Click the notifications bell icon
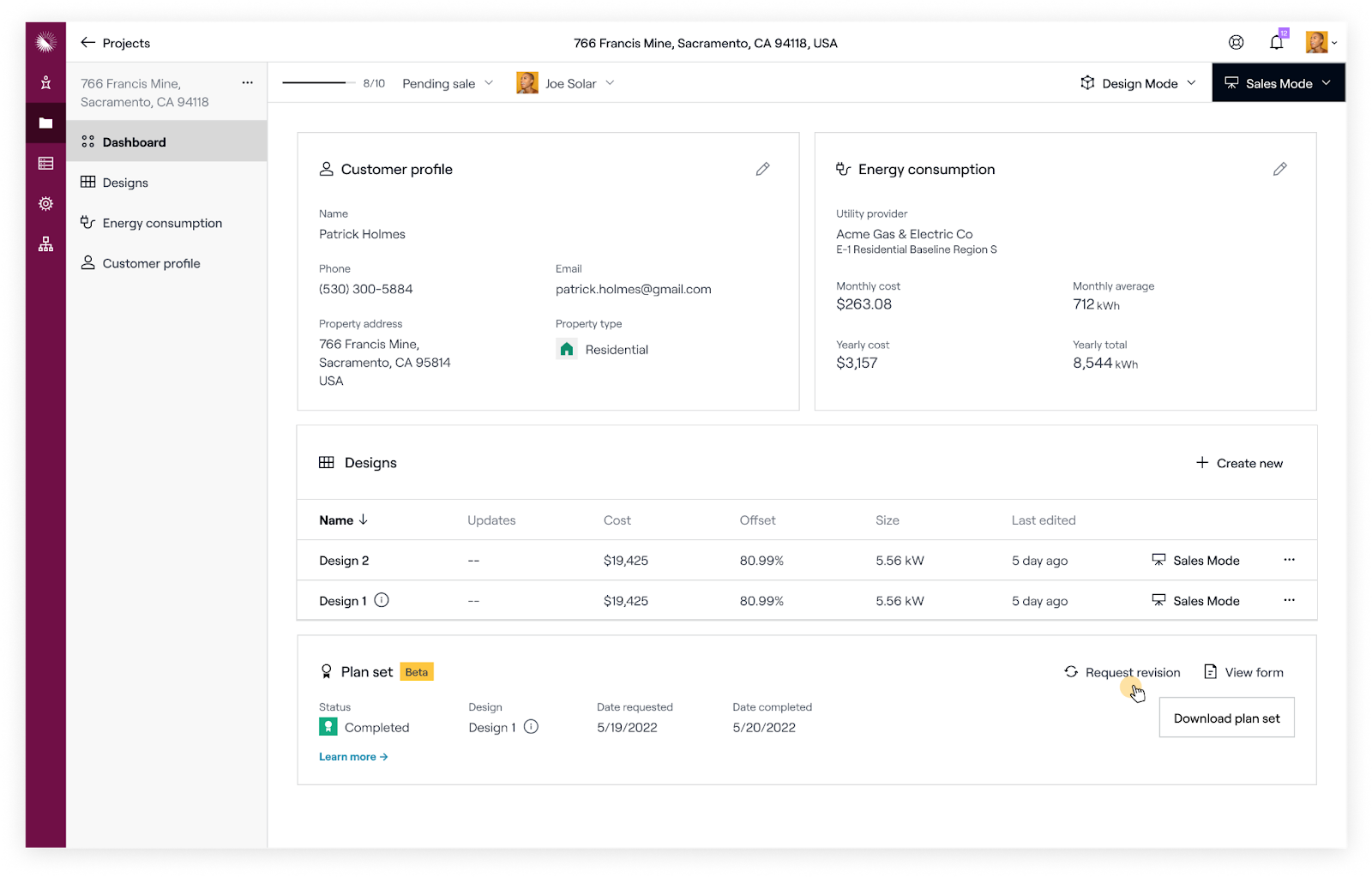Image resolution: width=1372 pixels, height=877 pixels. (x=1276, y=43)
